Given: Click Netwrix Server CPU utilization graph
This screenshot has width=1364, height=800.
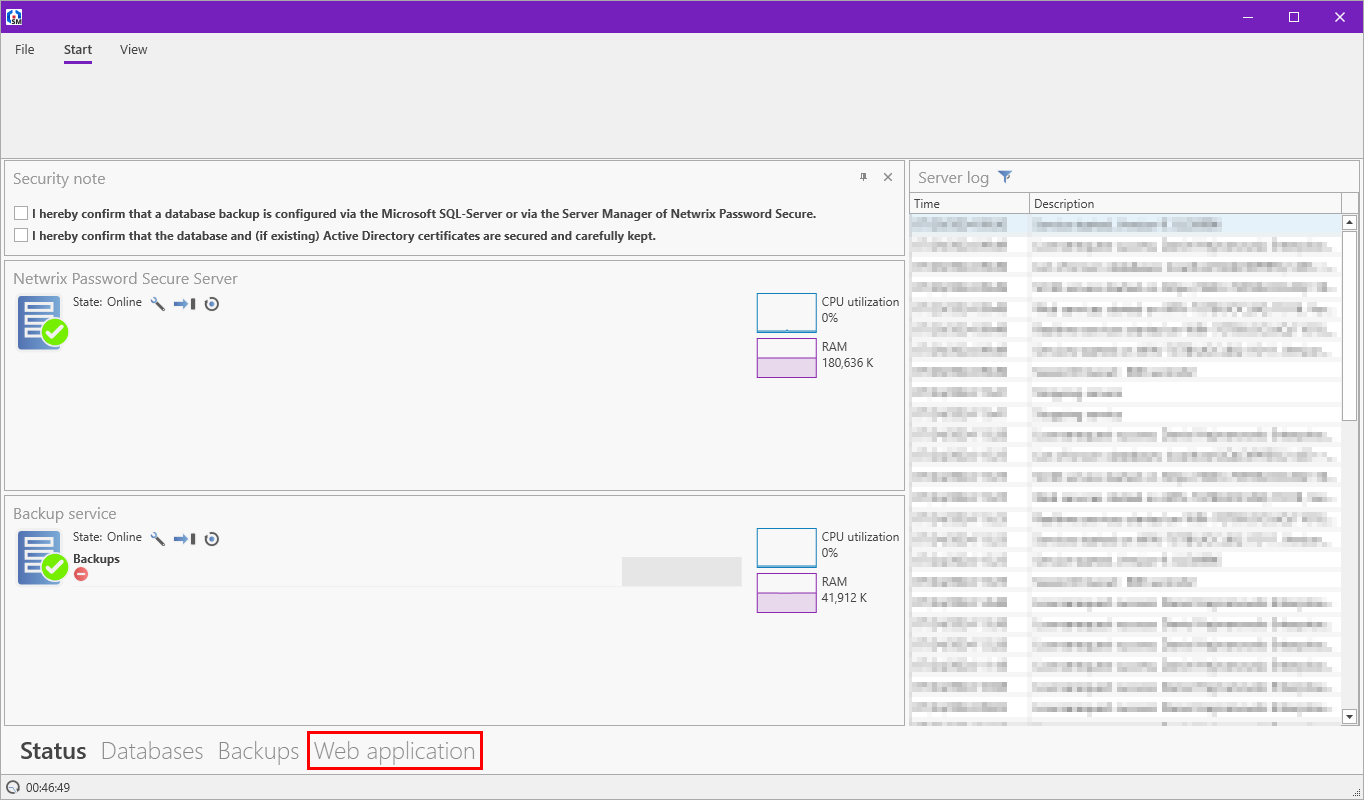Looking at the screenshot, I should 787,312.
